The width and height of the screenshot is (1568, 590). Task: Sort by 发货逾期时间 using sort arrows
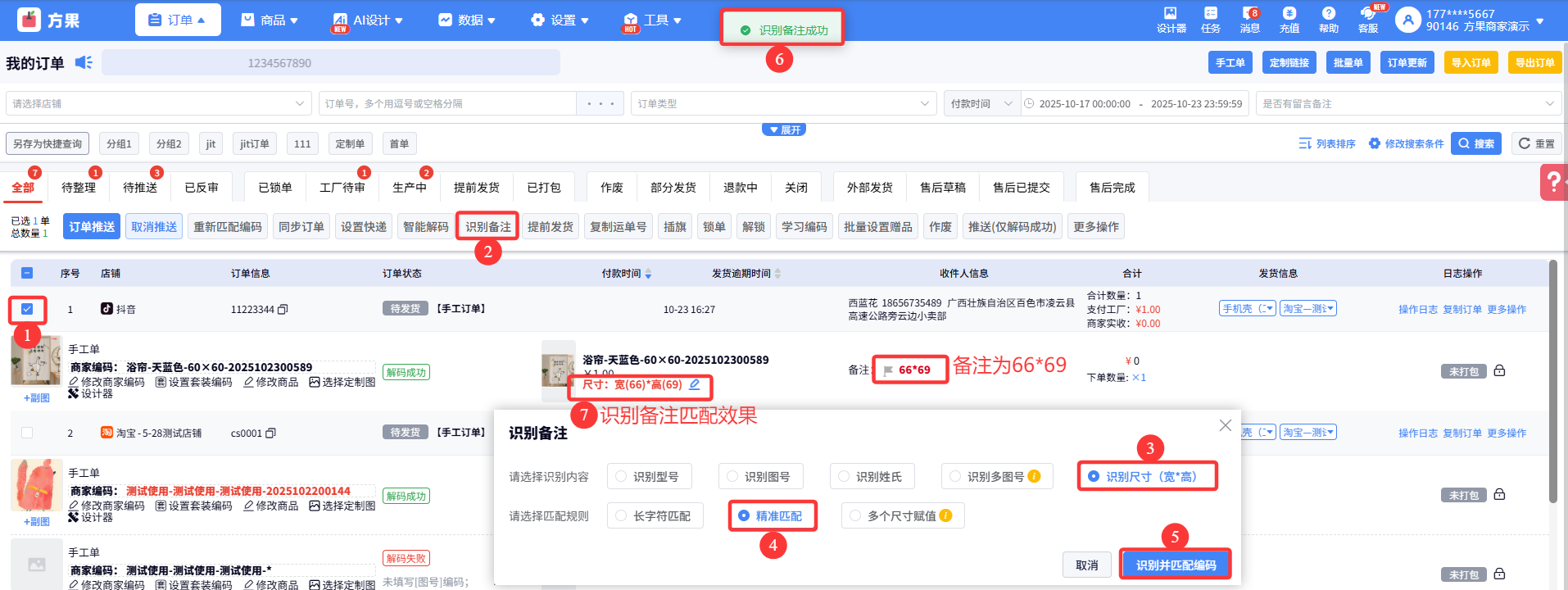tap(777, 274)
